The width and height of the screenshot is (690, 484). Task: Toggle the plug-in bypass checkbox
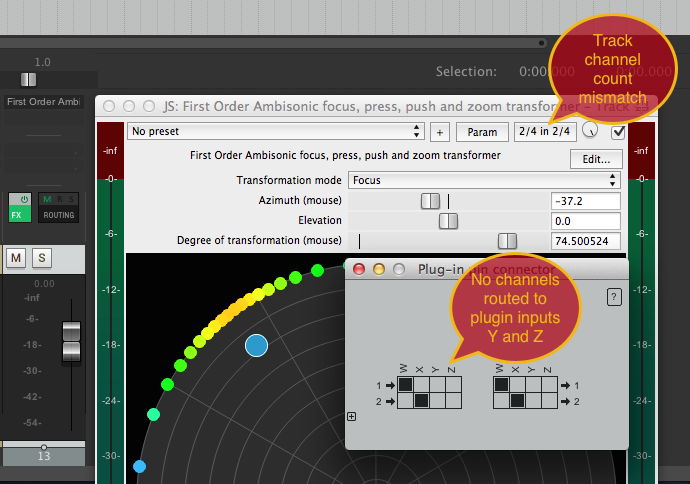[x=618, y=132]
